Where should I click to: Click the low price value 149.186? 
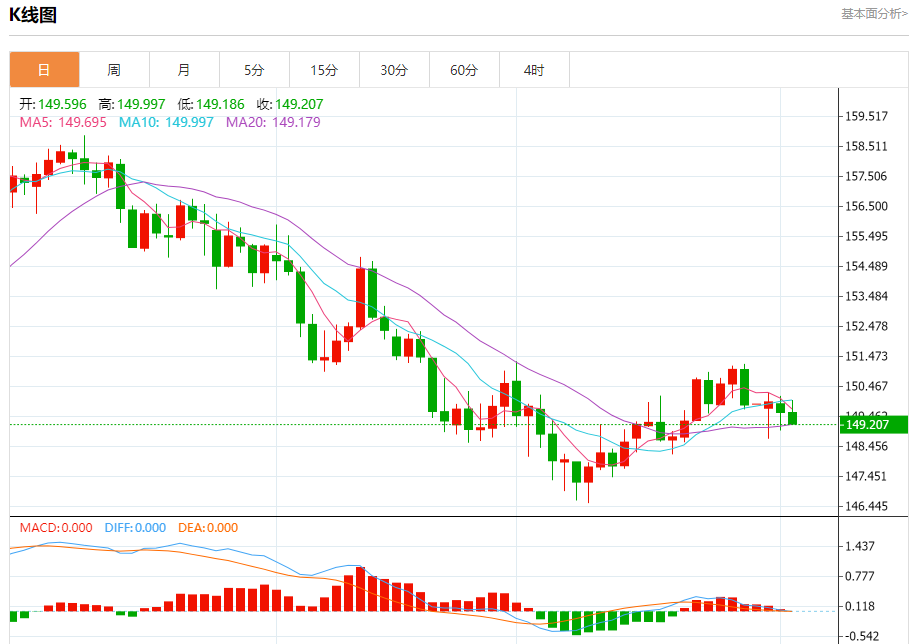coord(220,104)
